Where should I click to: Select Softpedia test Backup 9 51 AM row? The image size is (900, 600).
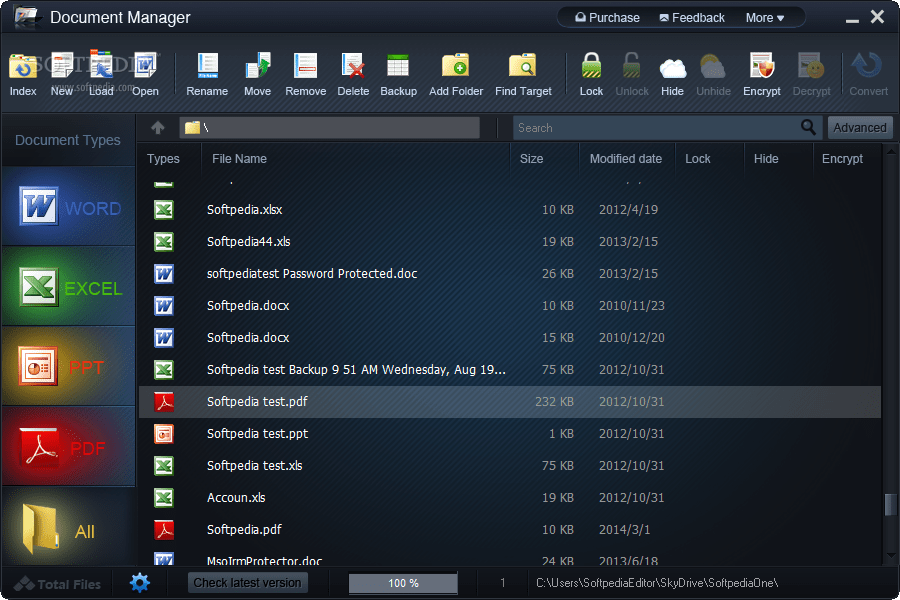[x=510, y=370]
